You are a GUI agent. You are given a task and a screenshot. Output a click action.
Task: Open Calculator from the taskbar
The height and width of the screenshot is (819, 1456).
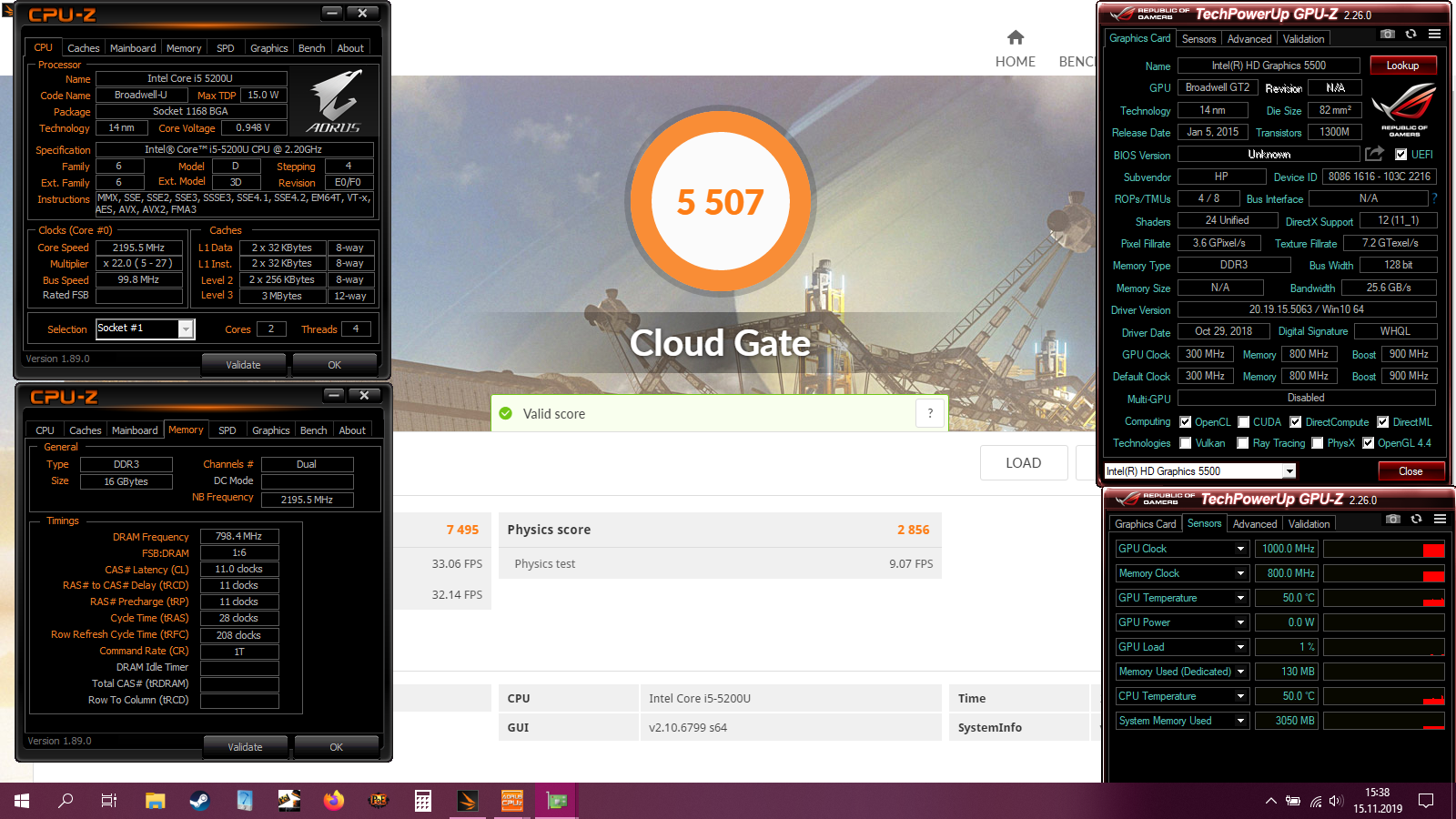(423, 801)
